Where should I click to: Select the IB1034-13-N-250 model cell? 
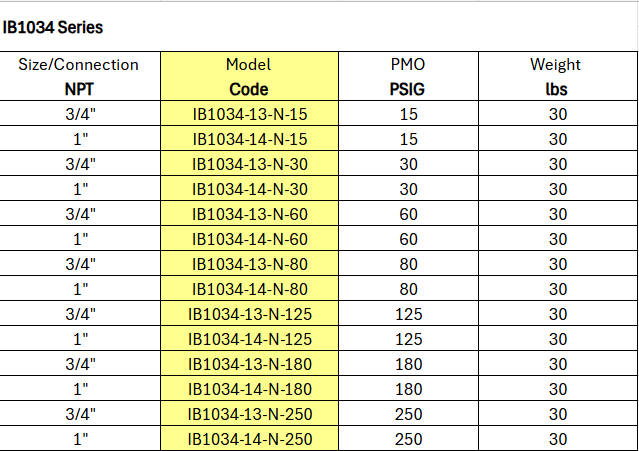(249, 414)
